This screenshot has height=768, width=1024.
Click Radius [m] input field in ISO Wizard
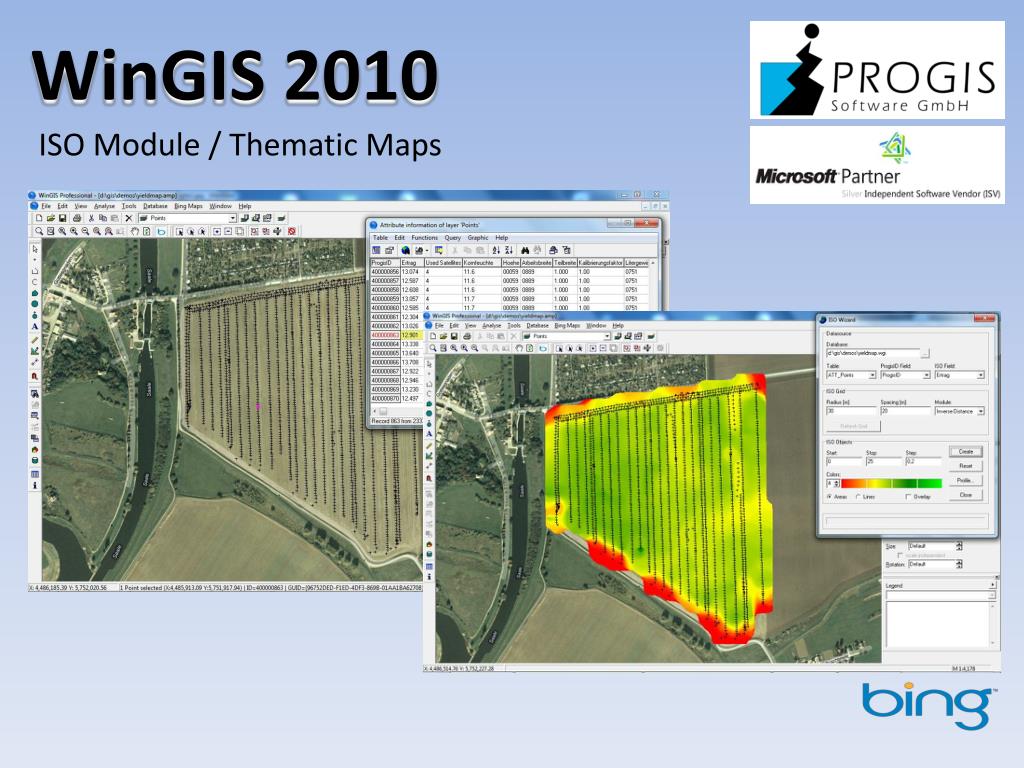click(x=851, y=411)
